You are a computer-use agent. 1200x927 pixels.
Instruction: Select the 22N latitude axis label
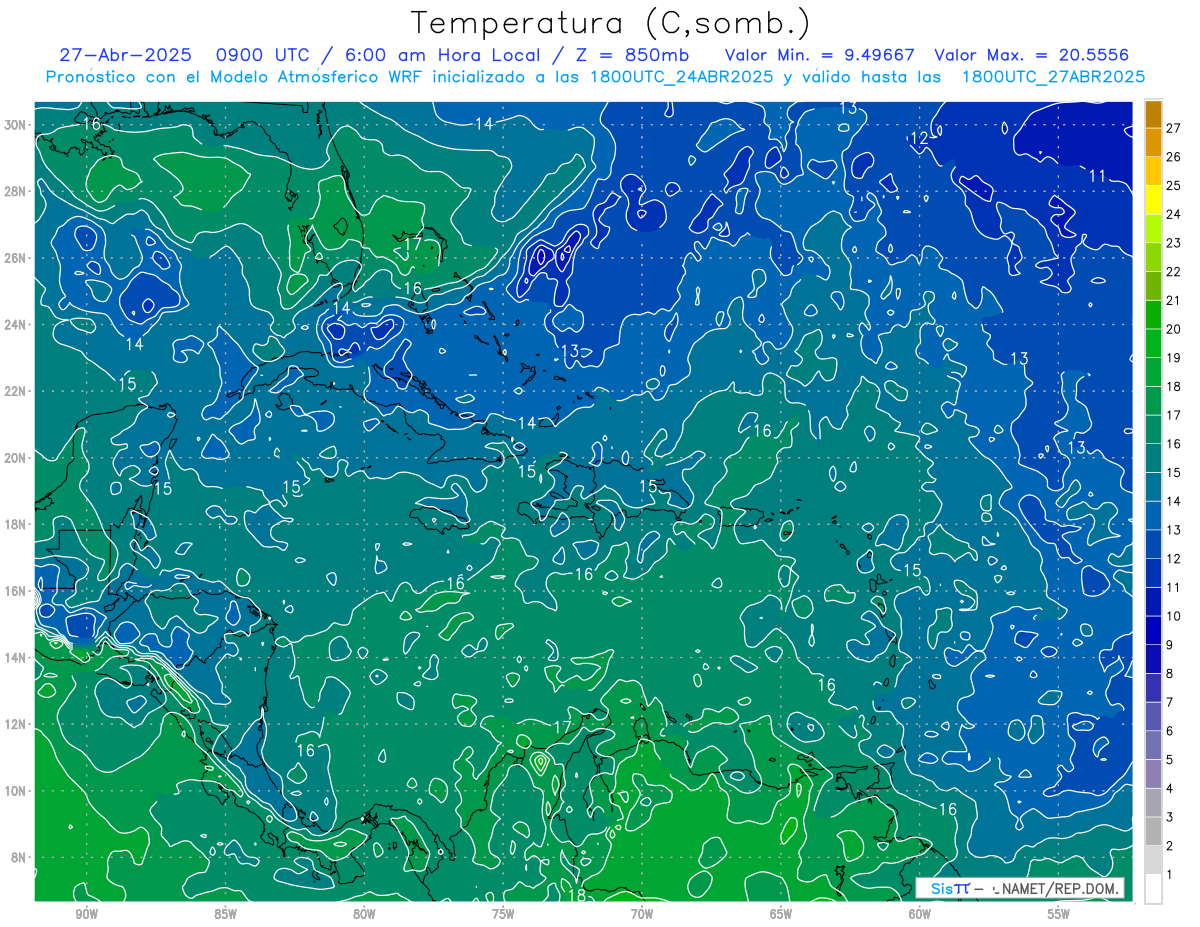tap(17, 391)
